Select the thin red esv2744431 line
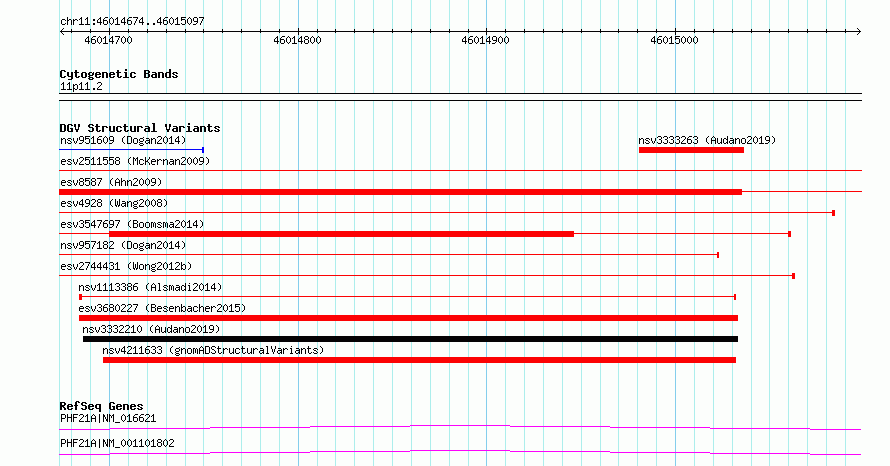 pos(427,276)
